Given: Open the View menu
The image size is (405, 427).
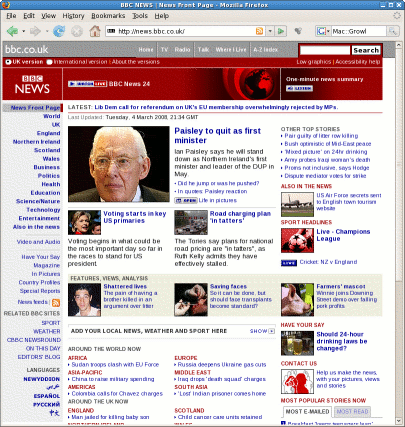Looking at the screenshot, I should point(49,16).
